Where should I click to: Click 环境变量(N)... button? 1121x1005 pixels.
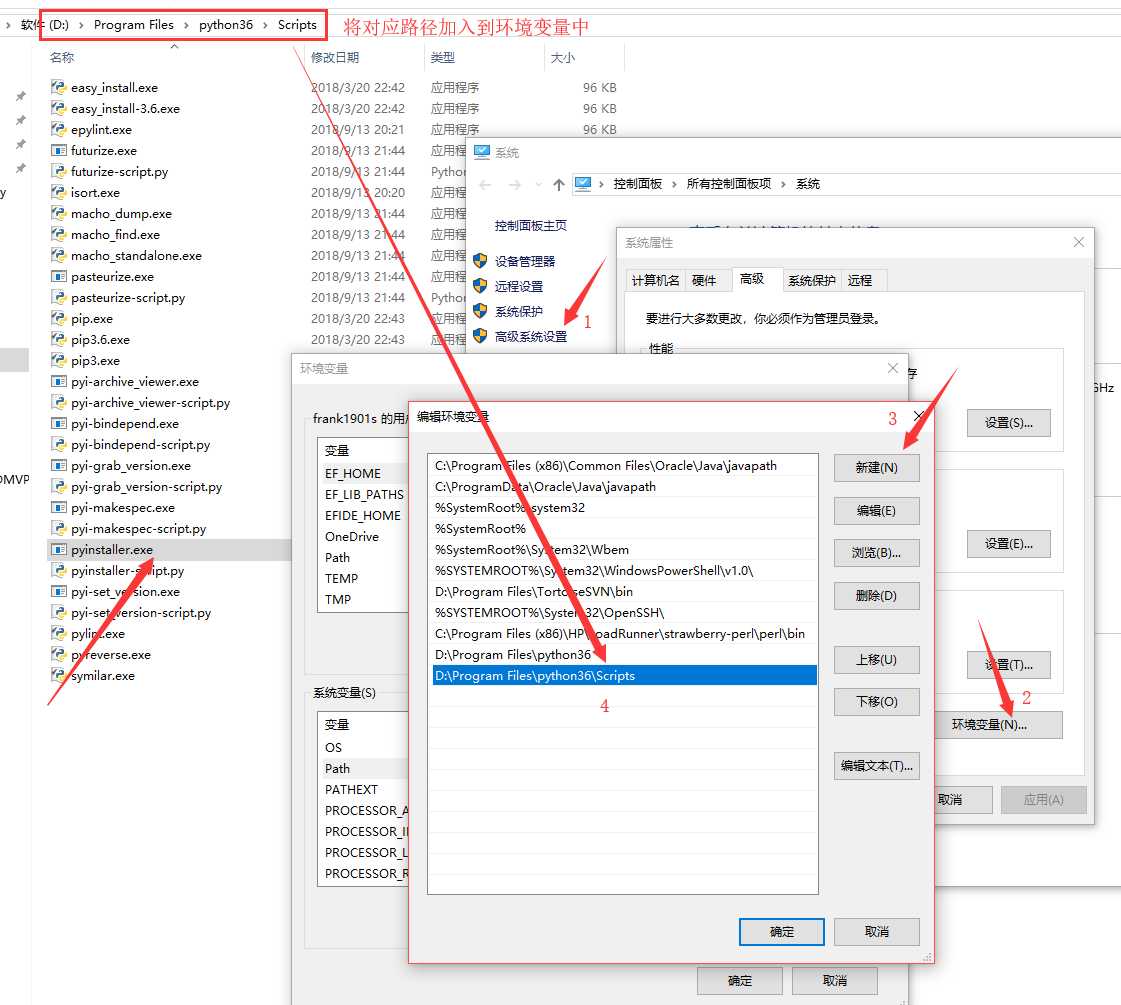tap(998, 725)
